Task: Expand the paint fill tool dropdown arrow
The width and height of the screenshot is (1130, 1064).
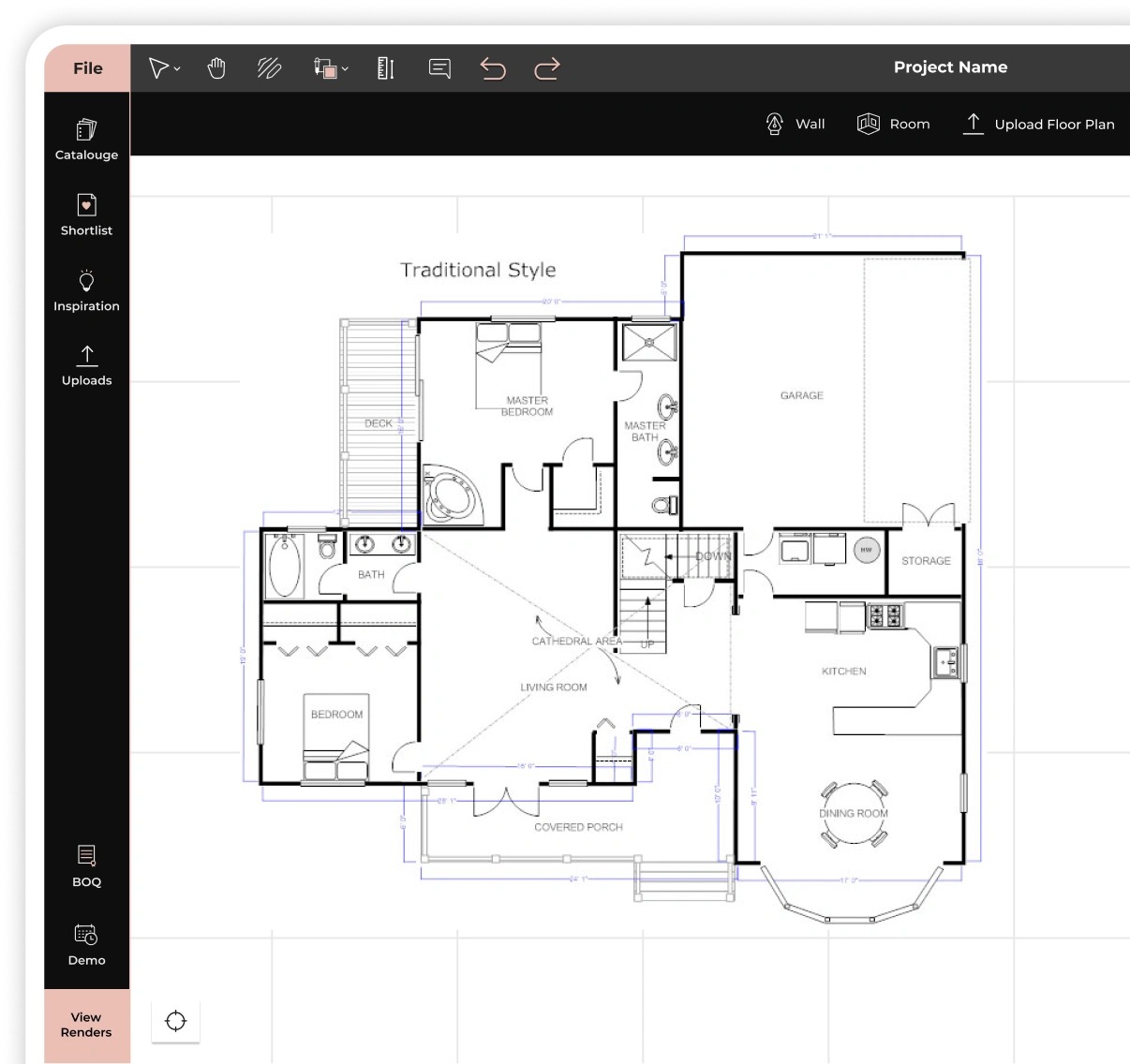Action: (345, 68)
